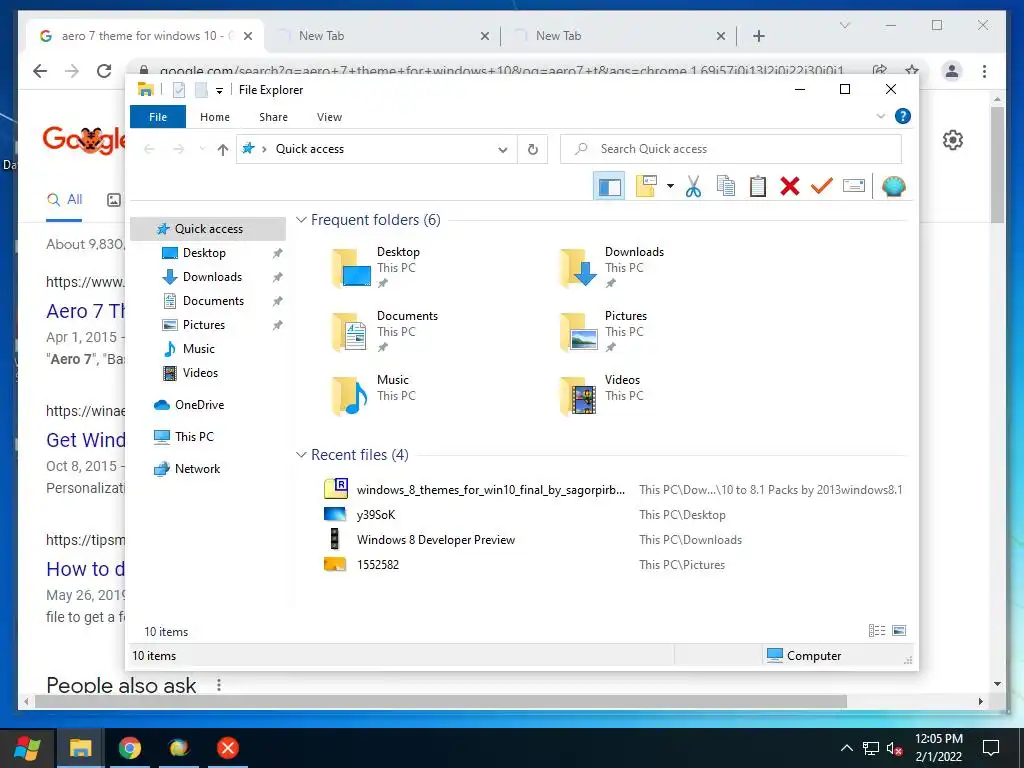Open Chrome three-dot menu
This screenshot has width=1024, height=768.
point(984,71)
